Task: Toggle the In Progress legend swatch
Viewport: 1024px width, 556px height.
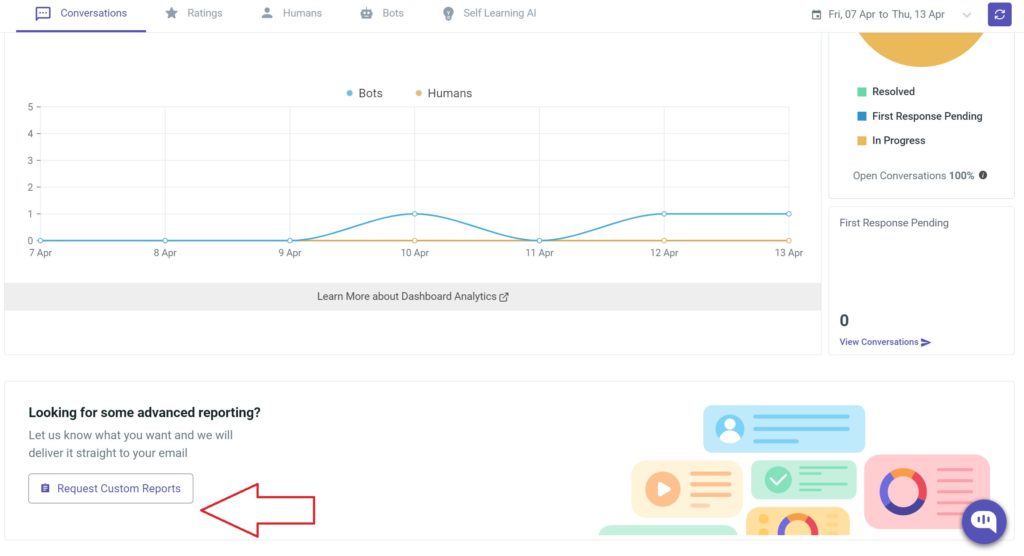Action: 861,140
